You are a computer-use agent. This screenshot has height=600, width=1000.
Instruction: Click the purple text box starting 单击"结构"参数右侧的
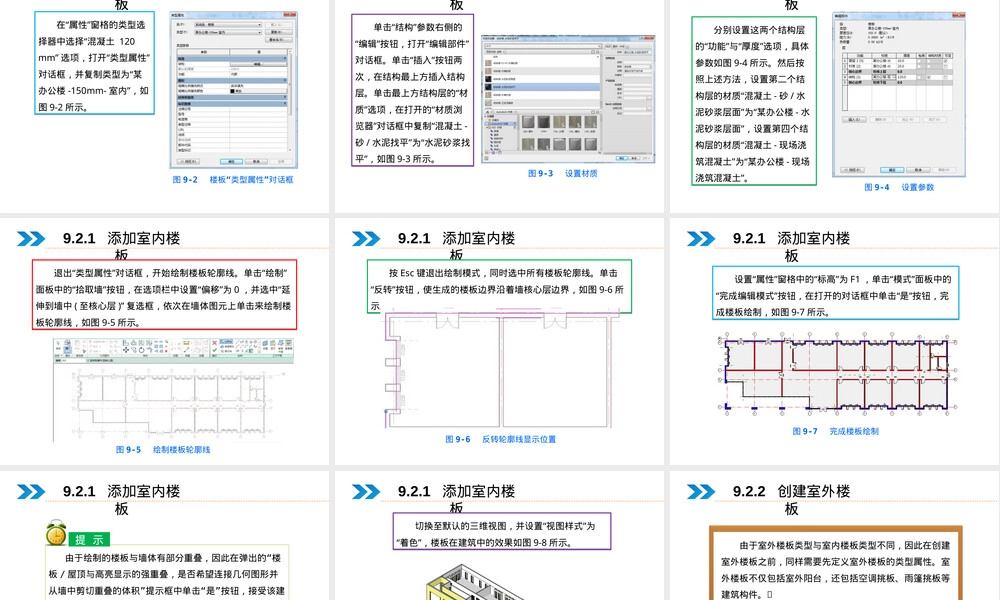(413, 90)
